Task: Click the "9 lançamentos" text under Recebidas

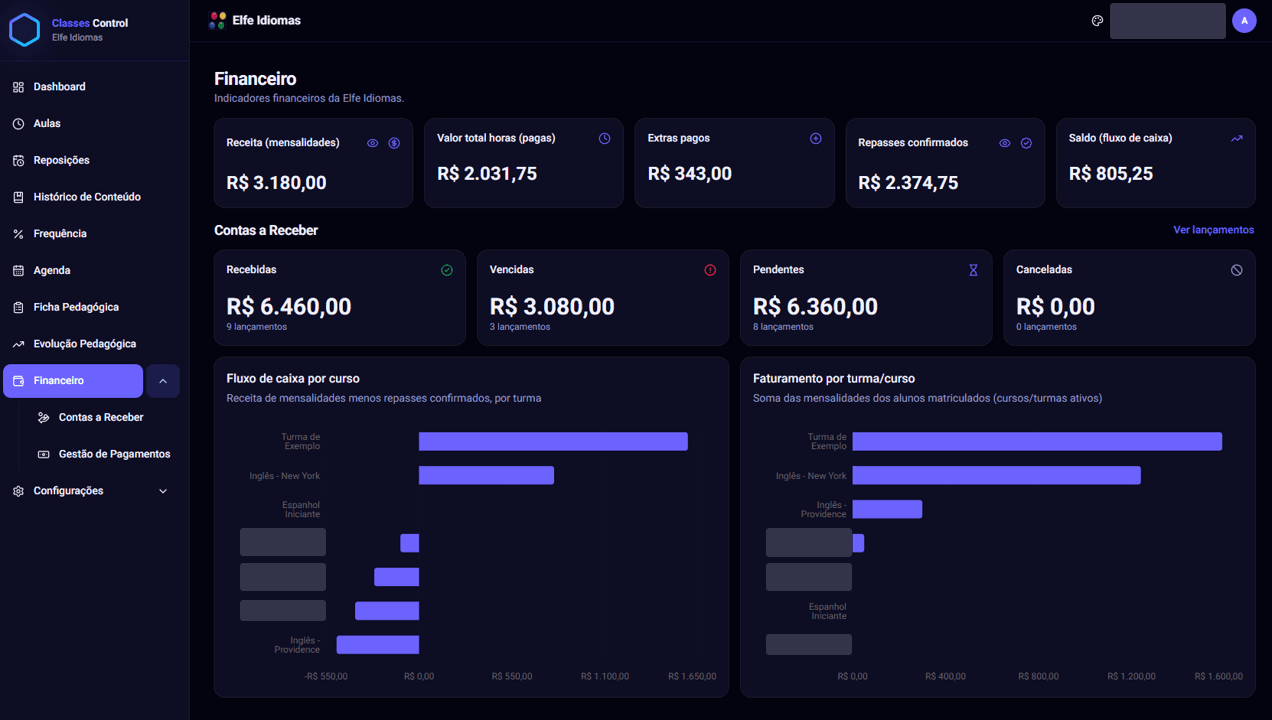Action: tap(257, 327)
